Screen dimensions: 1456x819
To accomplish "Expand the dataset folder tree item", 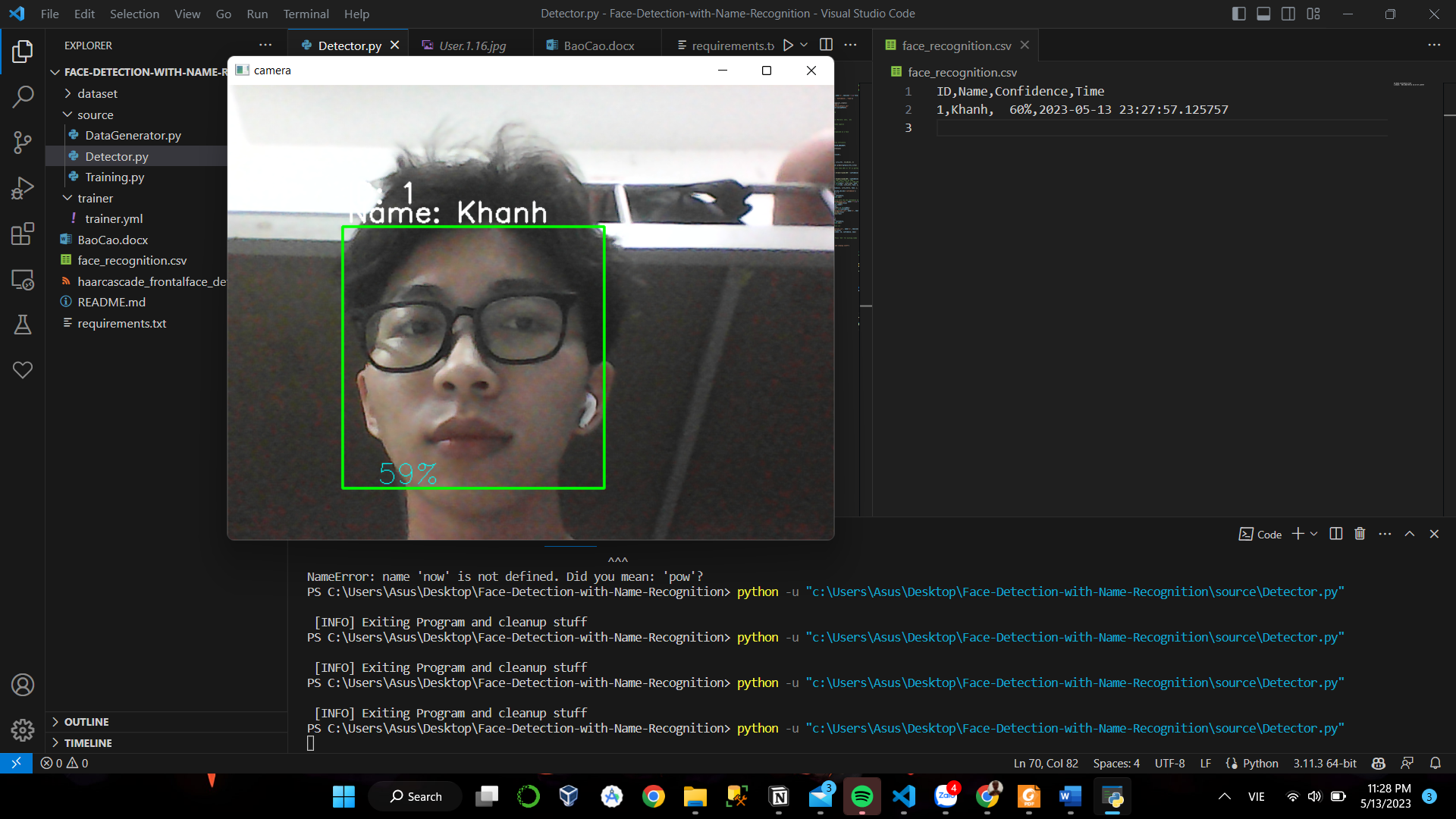I will [x=97, y=92].
